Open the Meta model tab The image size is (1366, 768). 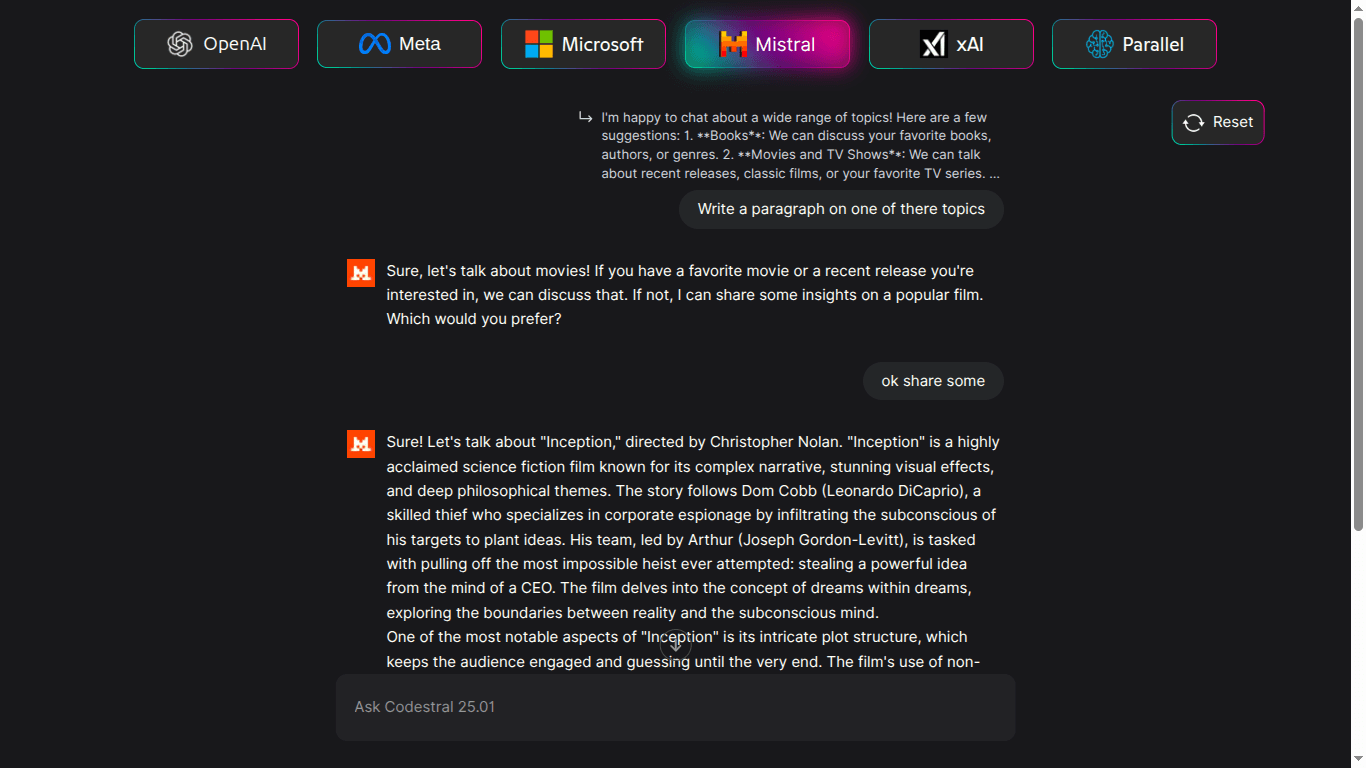[399, 43]
